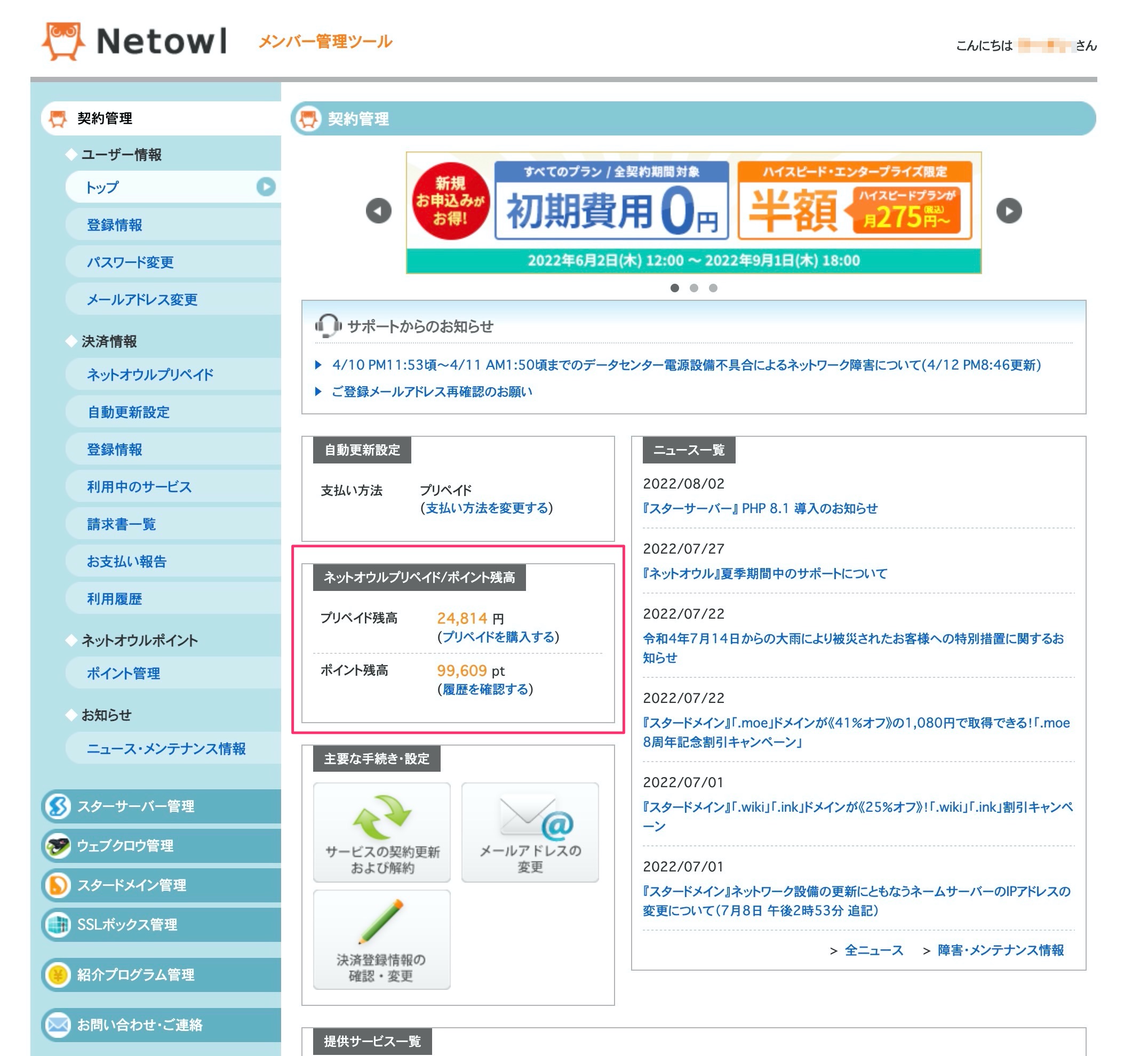The image size is (1148, 1056).
Task: Click メンバー管理ツール header text
Action: coord(325,42)
